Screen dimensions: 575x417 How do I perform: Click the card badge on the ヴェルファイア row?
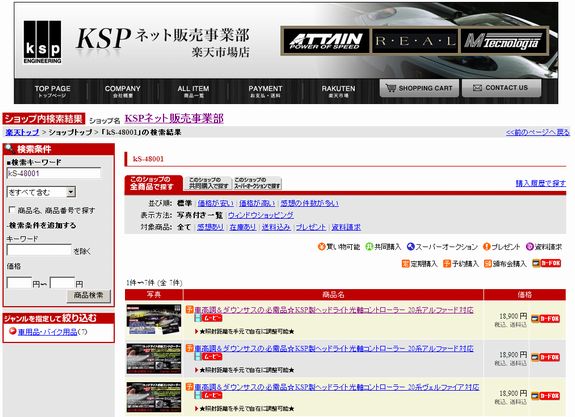545,396
